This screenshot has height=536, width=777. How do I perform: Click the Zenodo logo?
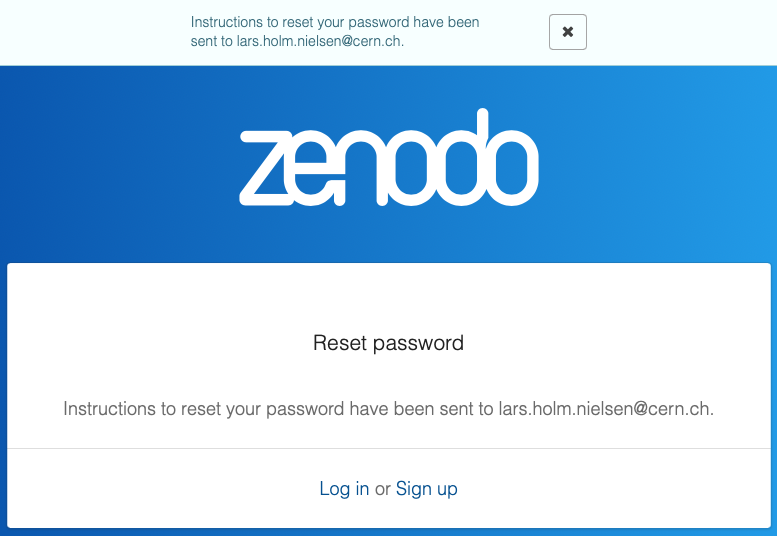point(389,158)
